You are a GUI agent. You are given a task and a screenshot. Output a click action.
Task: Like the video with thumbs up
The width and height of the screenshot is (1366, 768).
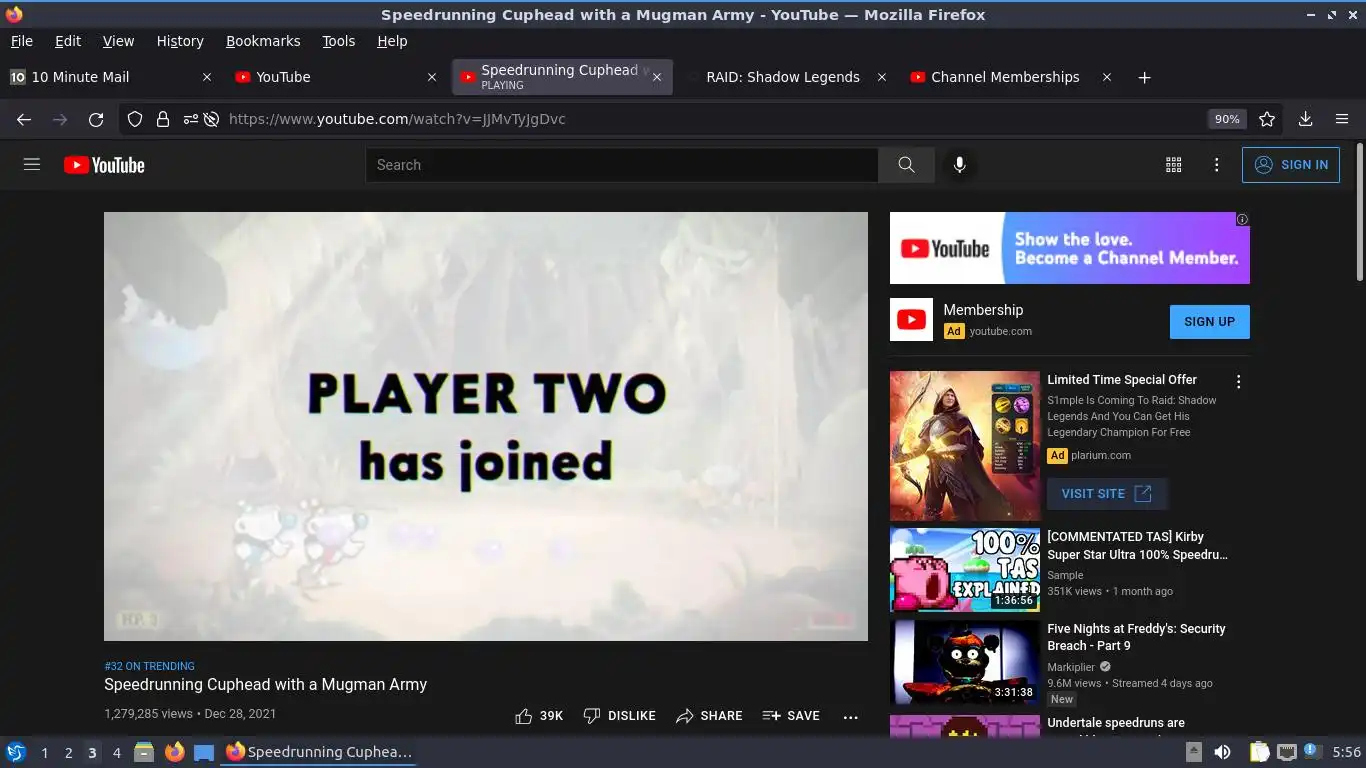(538, 716)
